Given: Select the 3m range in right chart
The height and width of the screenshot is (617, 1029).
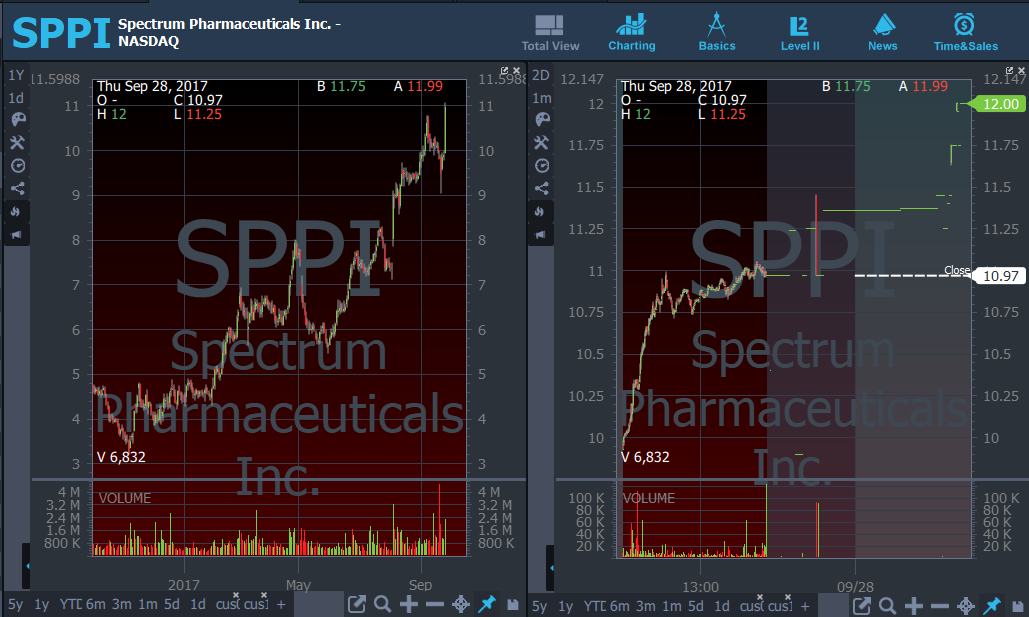Looking at the screenshot, I should pos(646,606).
